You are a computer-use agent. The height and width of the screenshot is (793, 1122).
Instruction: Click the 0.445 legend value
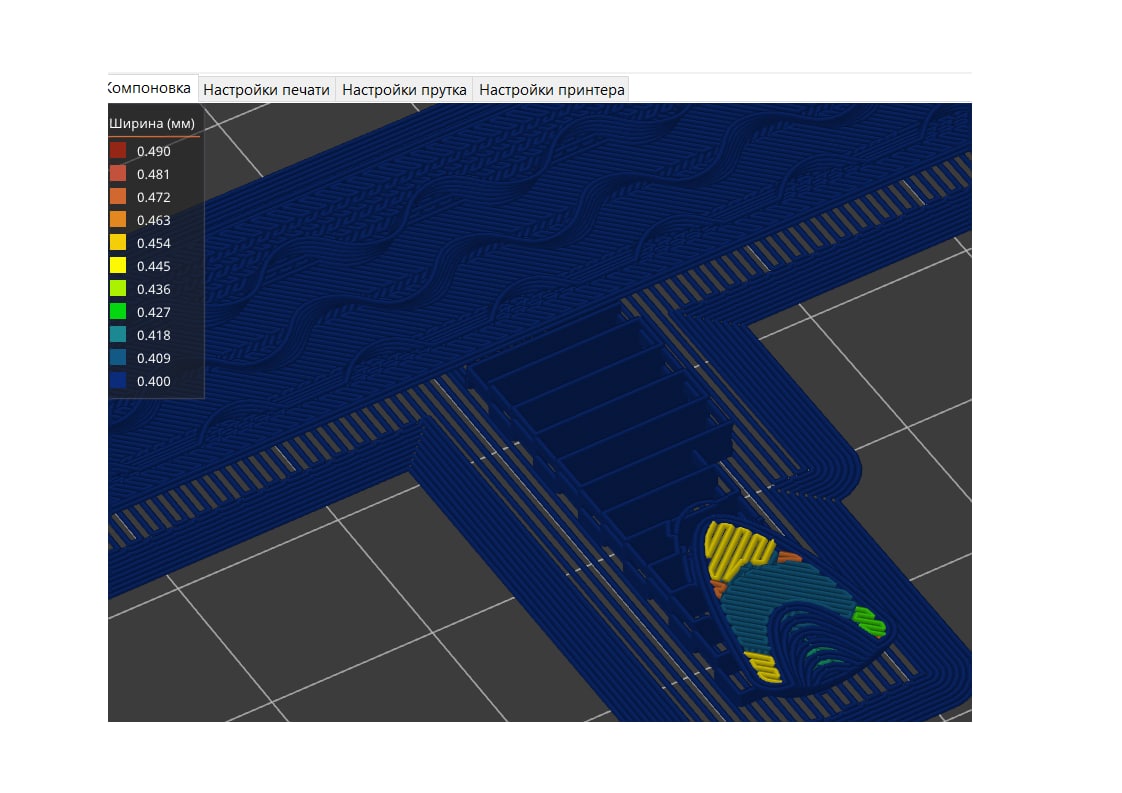point(154,266)
